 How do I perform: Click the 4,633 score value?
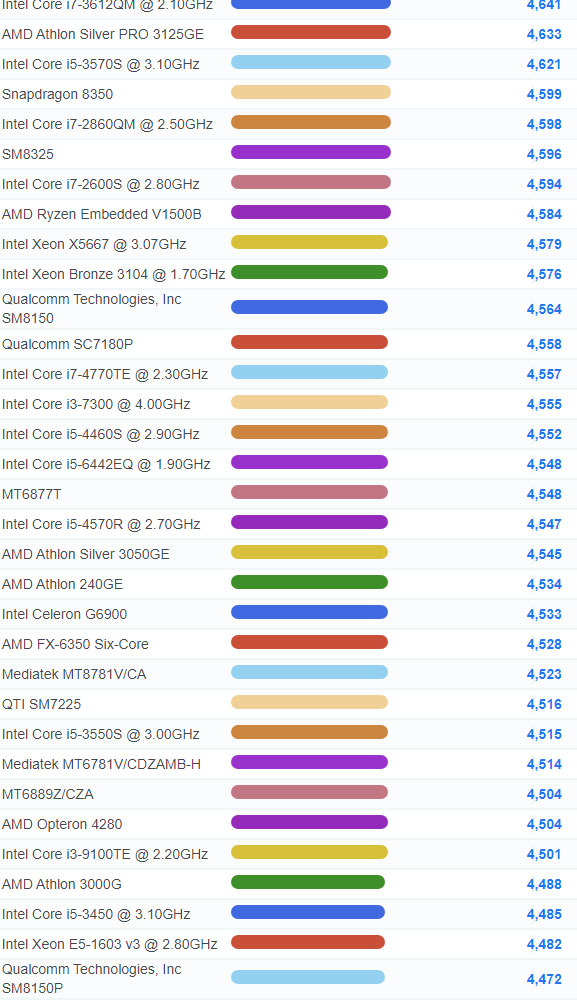point(544,34)
